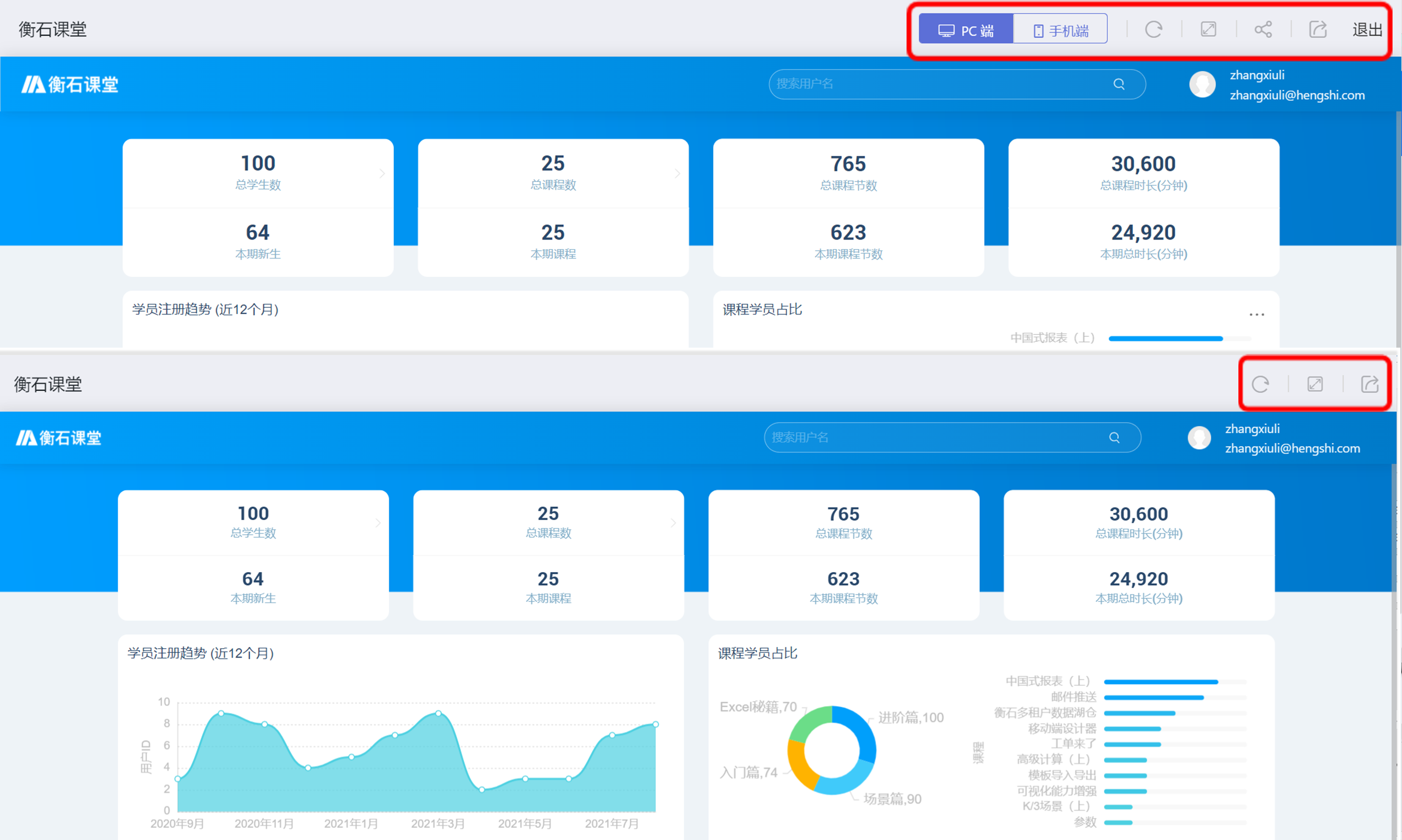The image size is (1402, 840).
Task: Click upper zhangxiuli@hengshi.com email text
Action: (x=1297, y=95)
